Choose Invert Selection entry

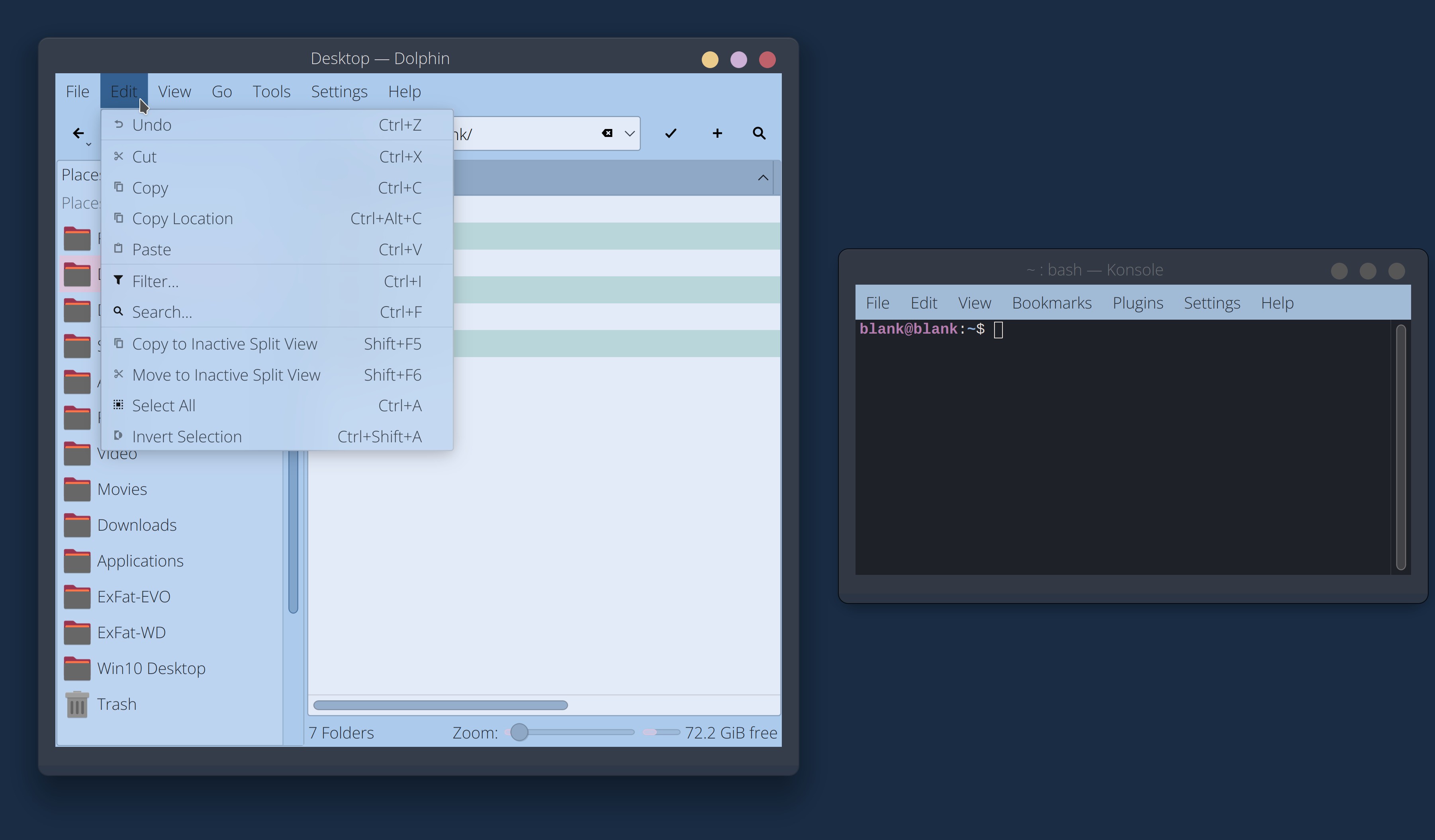277,436
